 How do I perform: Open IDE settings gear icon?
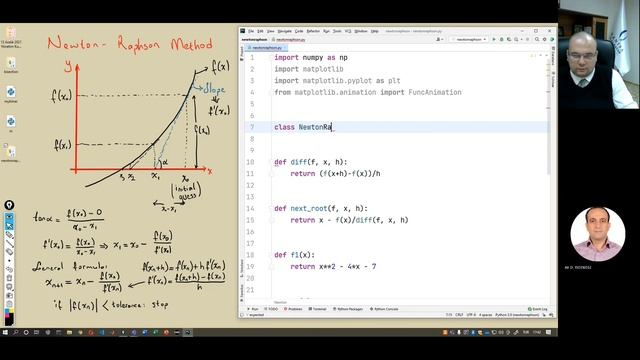(x=544, y=40)
